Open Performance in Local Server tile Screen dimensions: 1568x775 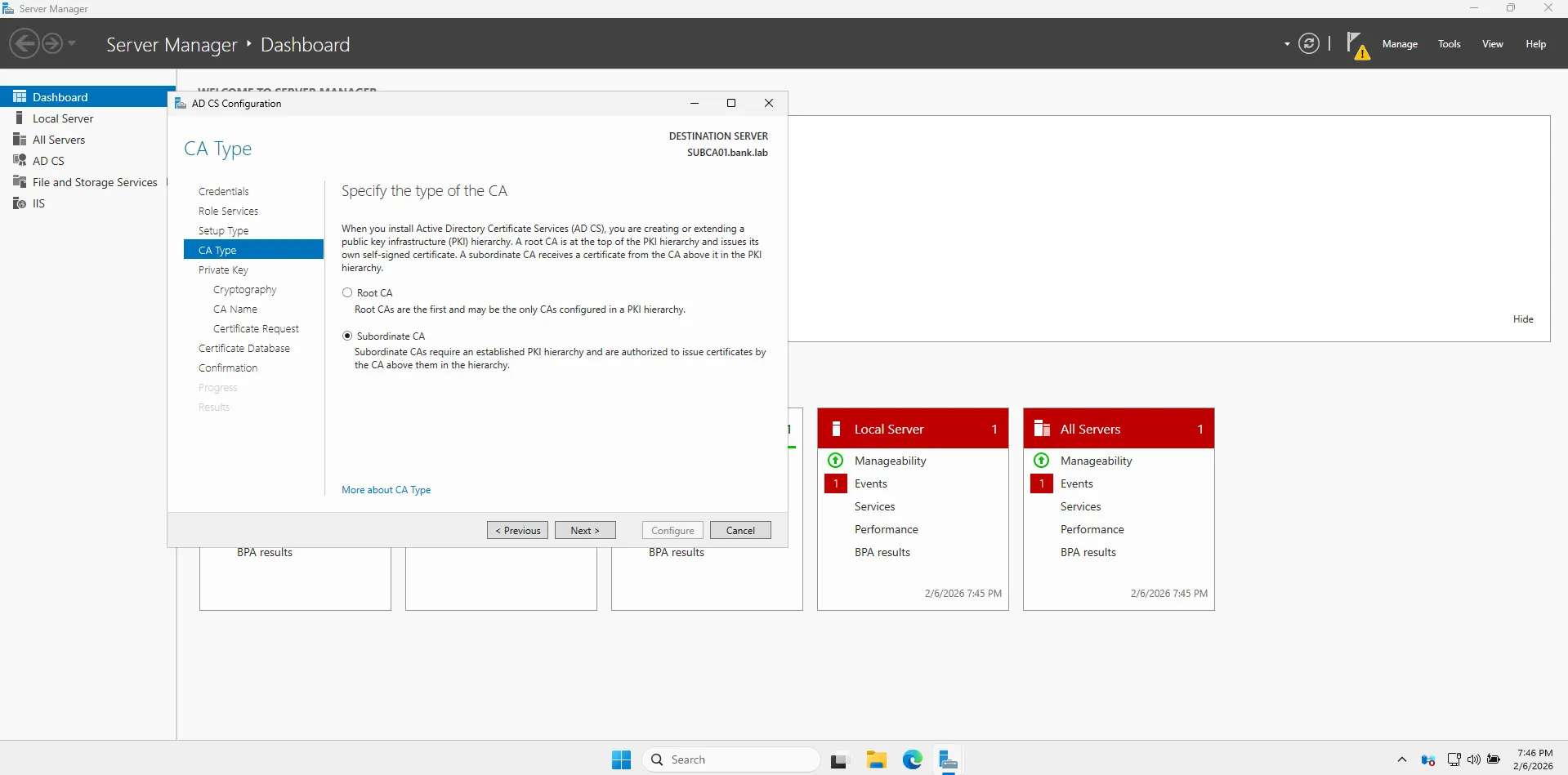click(x=887, y=529)
